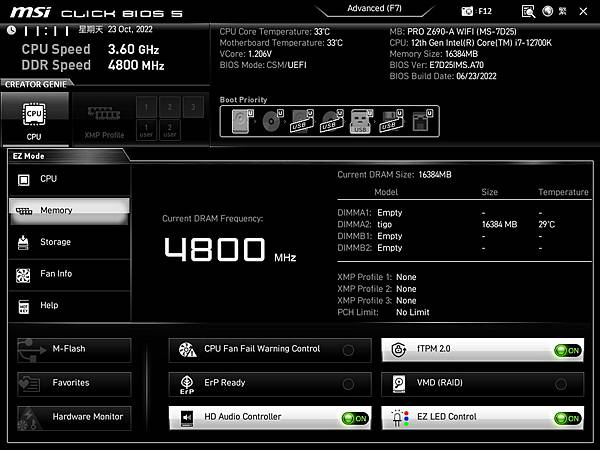The width and height of the screenshot is (600, 450).
Task: Choose XMP profile slot 1
Action: click(x=146, y=107)
